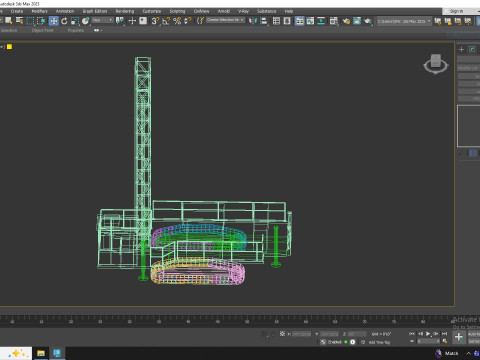
Task: Open the Help menu
Action: point(289,11)
